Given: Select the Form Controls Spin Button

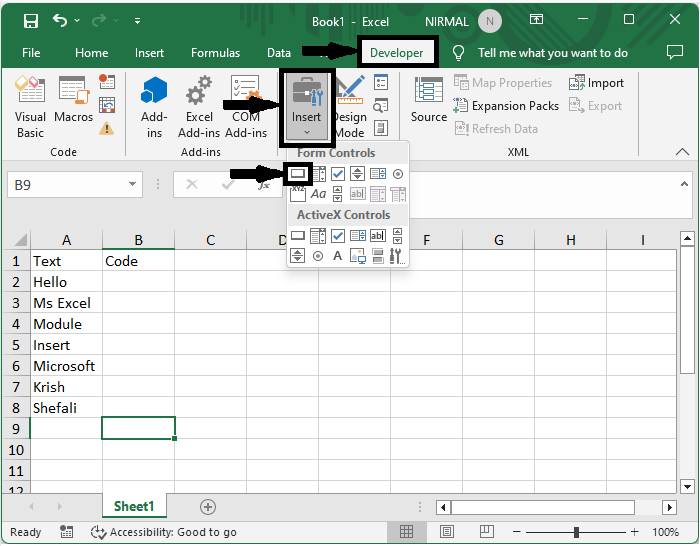Looking at the screenshot, I should pos(358,174).
